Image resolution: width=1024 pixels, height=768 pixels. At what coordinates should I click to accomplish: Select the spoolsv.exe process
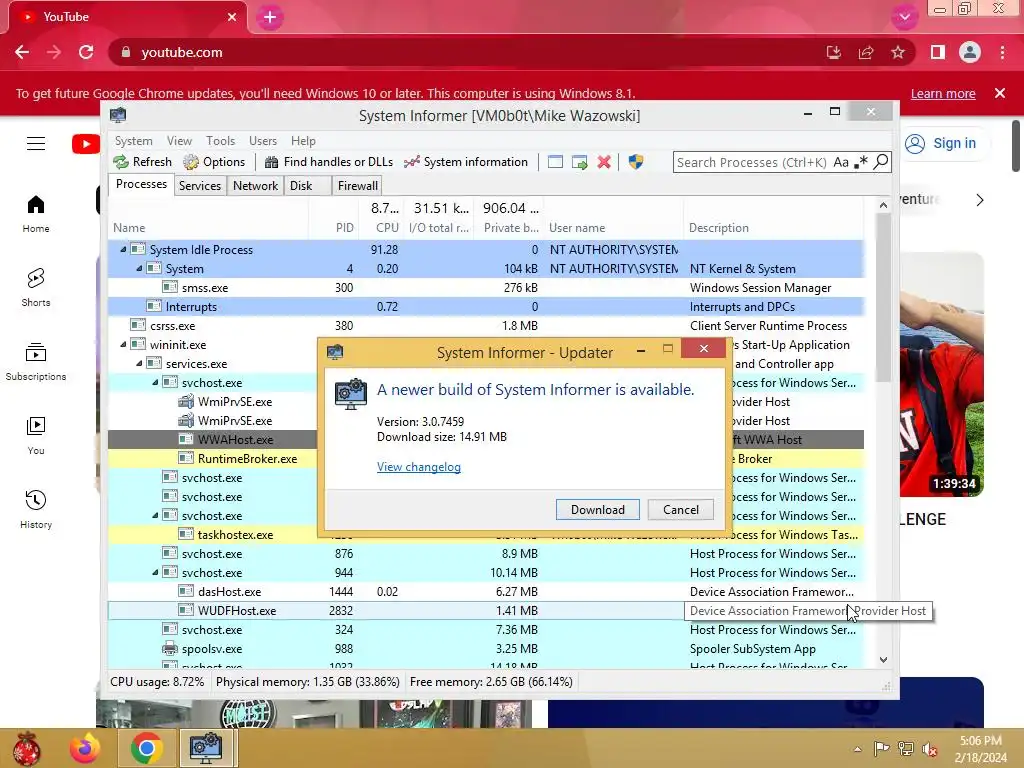click(x=486, y=648)
